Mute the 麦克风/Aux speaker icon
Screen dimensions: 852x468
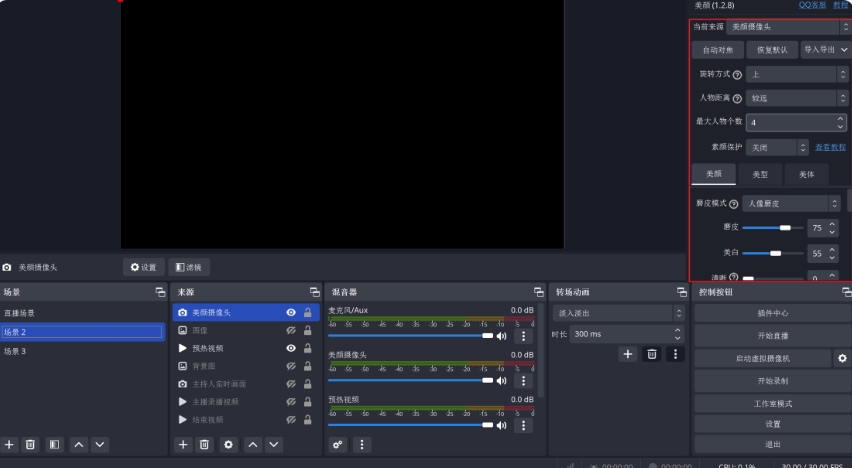[501, 336]
